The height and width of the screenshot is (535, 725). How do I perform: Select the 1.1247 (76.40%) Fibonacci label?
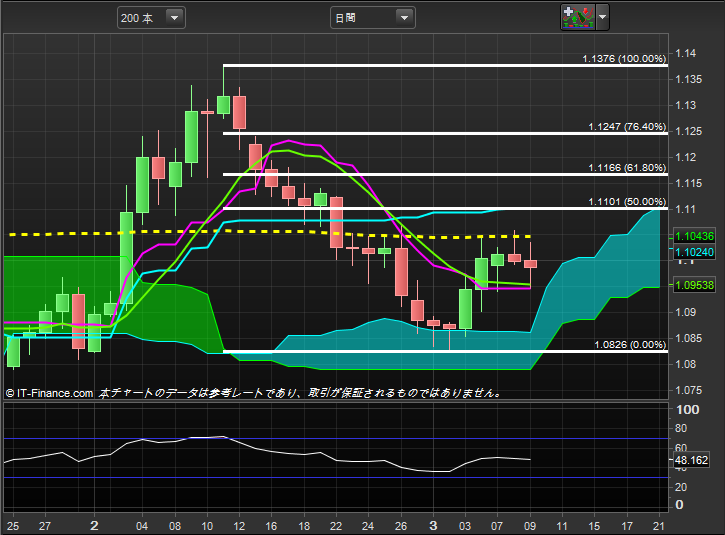click(x=627, y=127)
